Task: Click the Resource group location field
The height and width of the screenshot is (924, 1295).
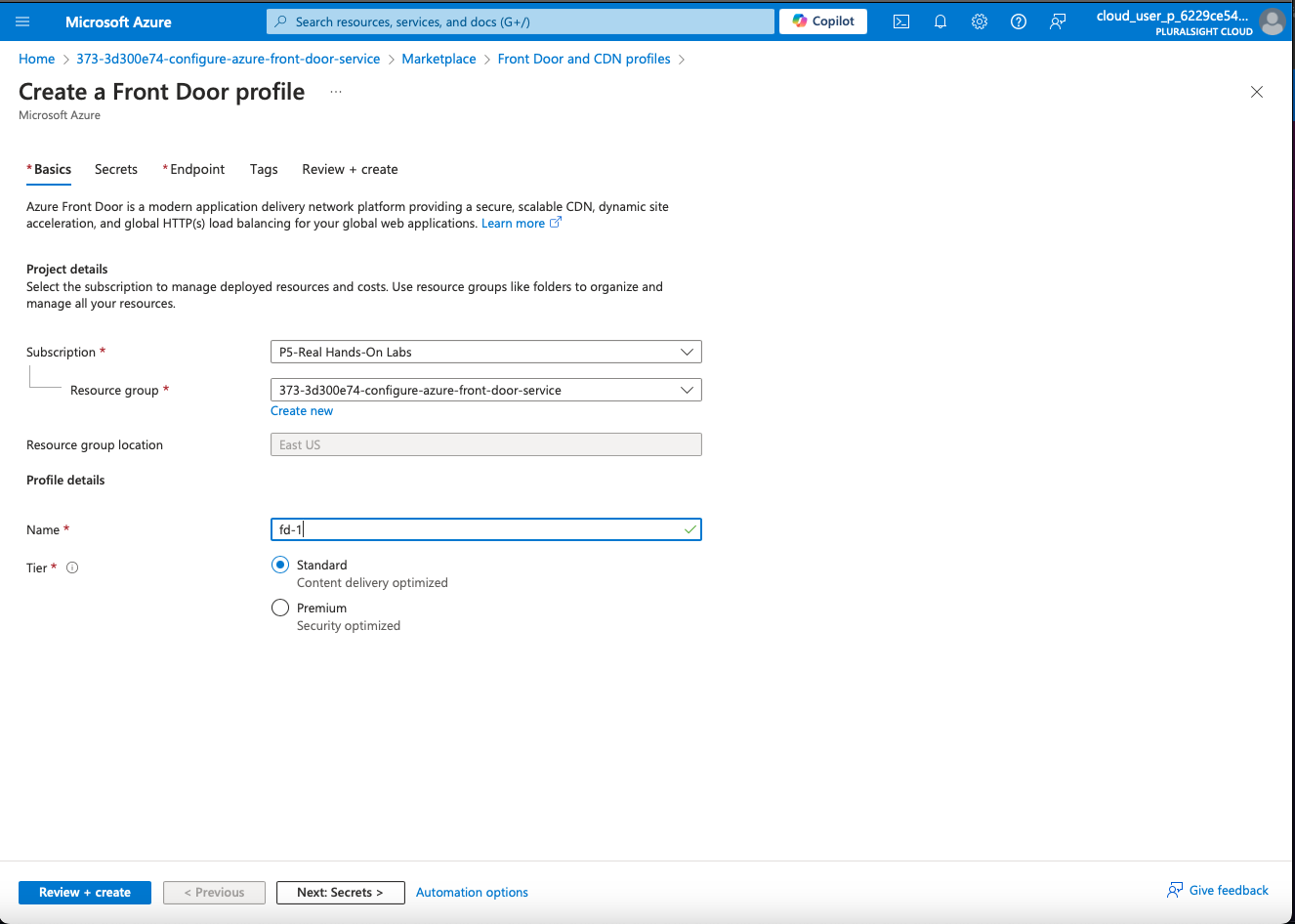Action: (x=486, y=444)
